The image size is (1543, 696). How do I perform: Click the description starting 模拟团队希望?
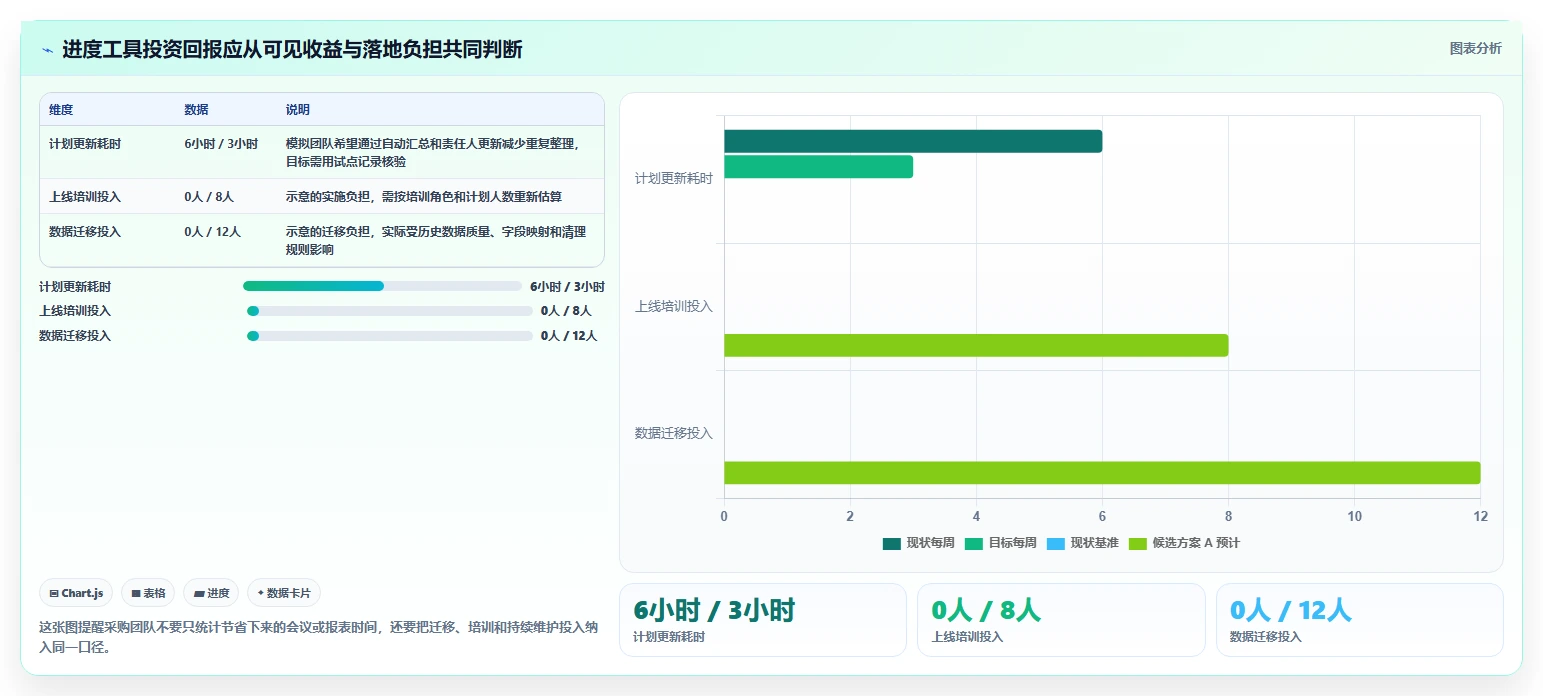432,153
